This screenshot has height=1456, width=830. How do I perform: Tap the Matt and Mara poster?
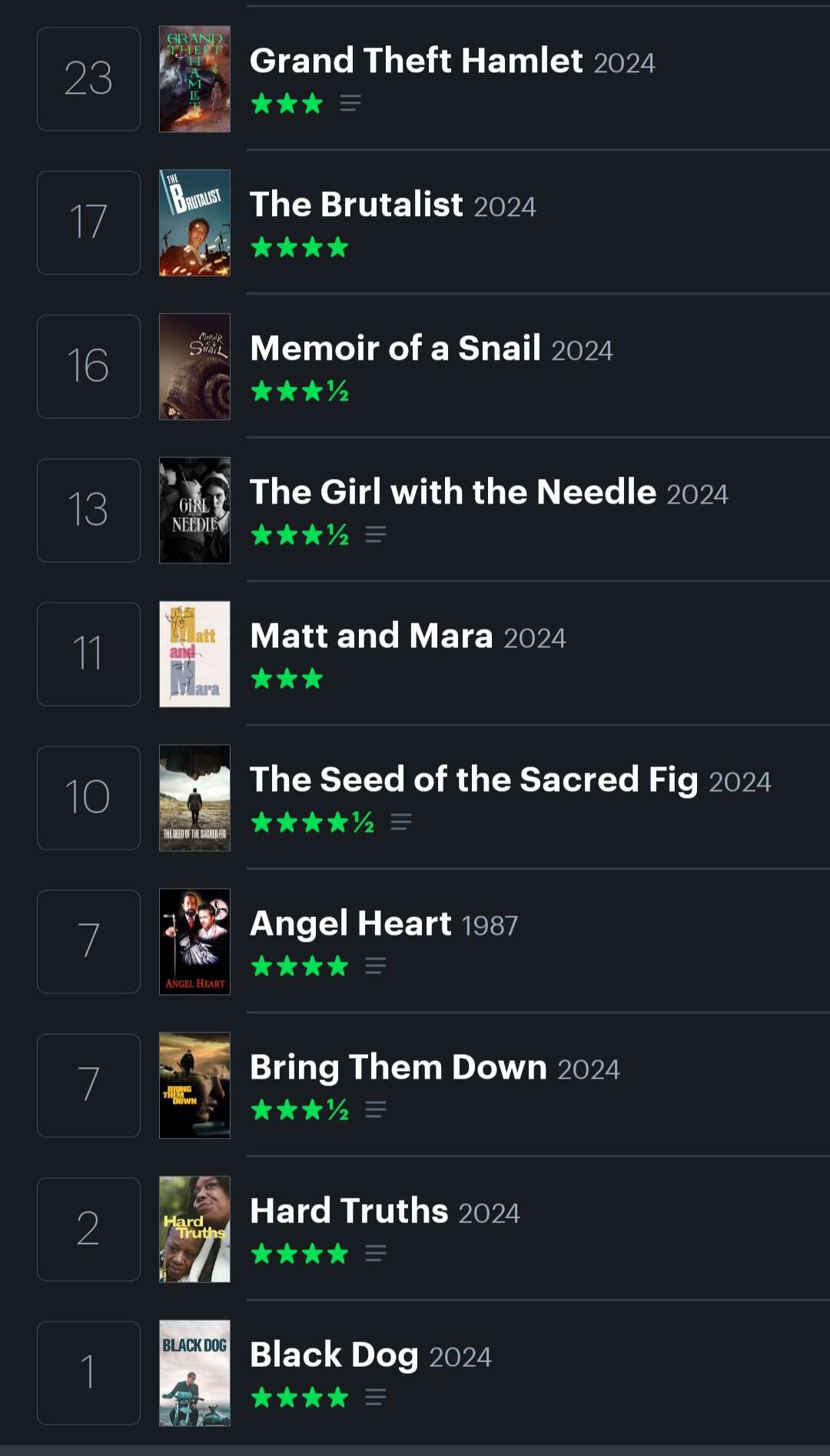(194, 654)
